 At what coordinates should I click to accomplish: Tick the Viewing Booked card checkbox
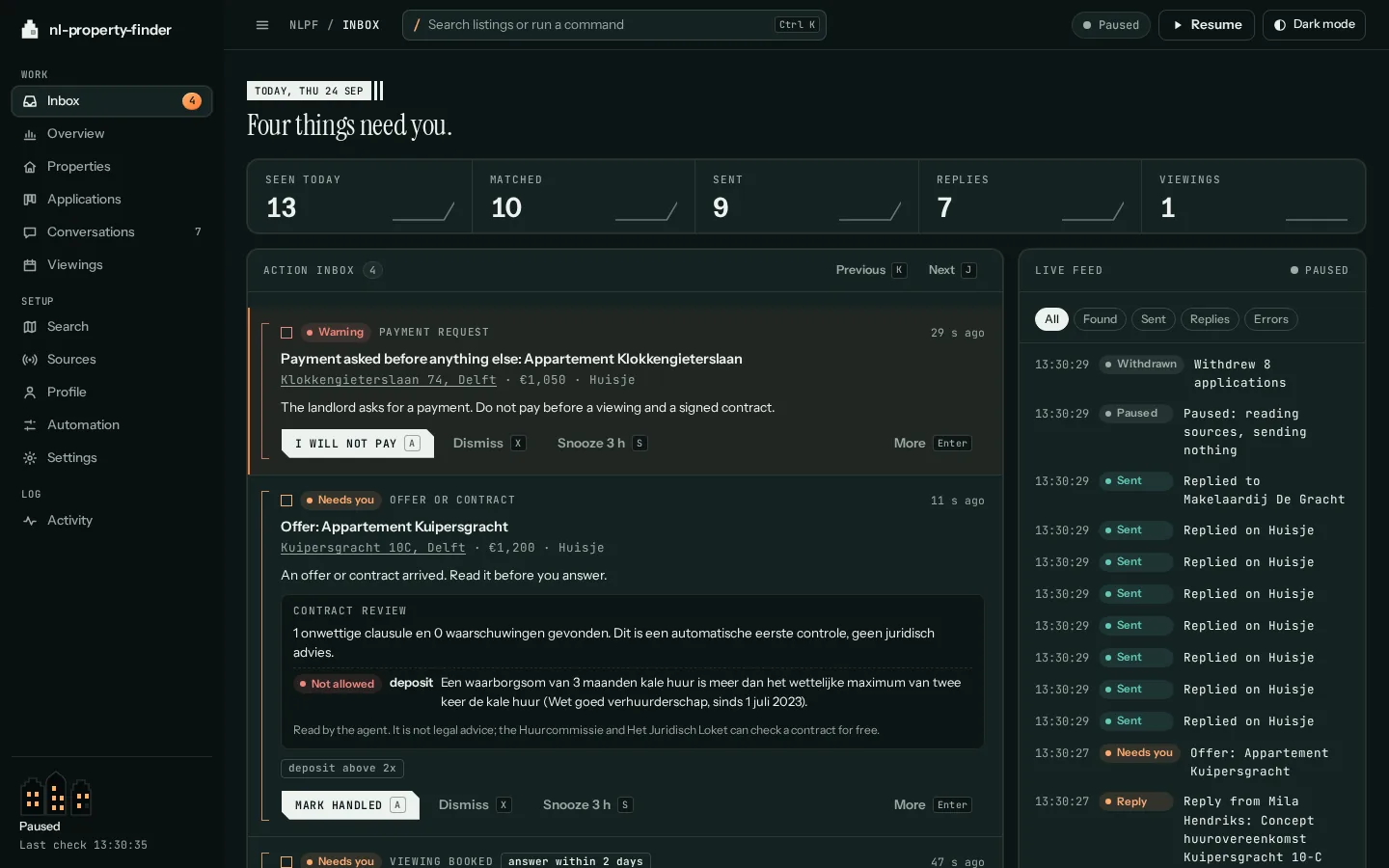286,861
